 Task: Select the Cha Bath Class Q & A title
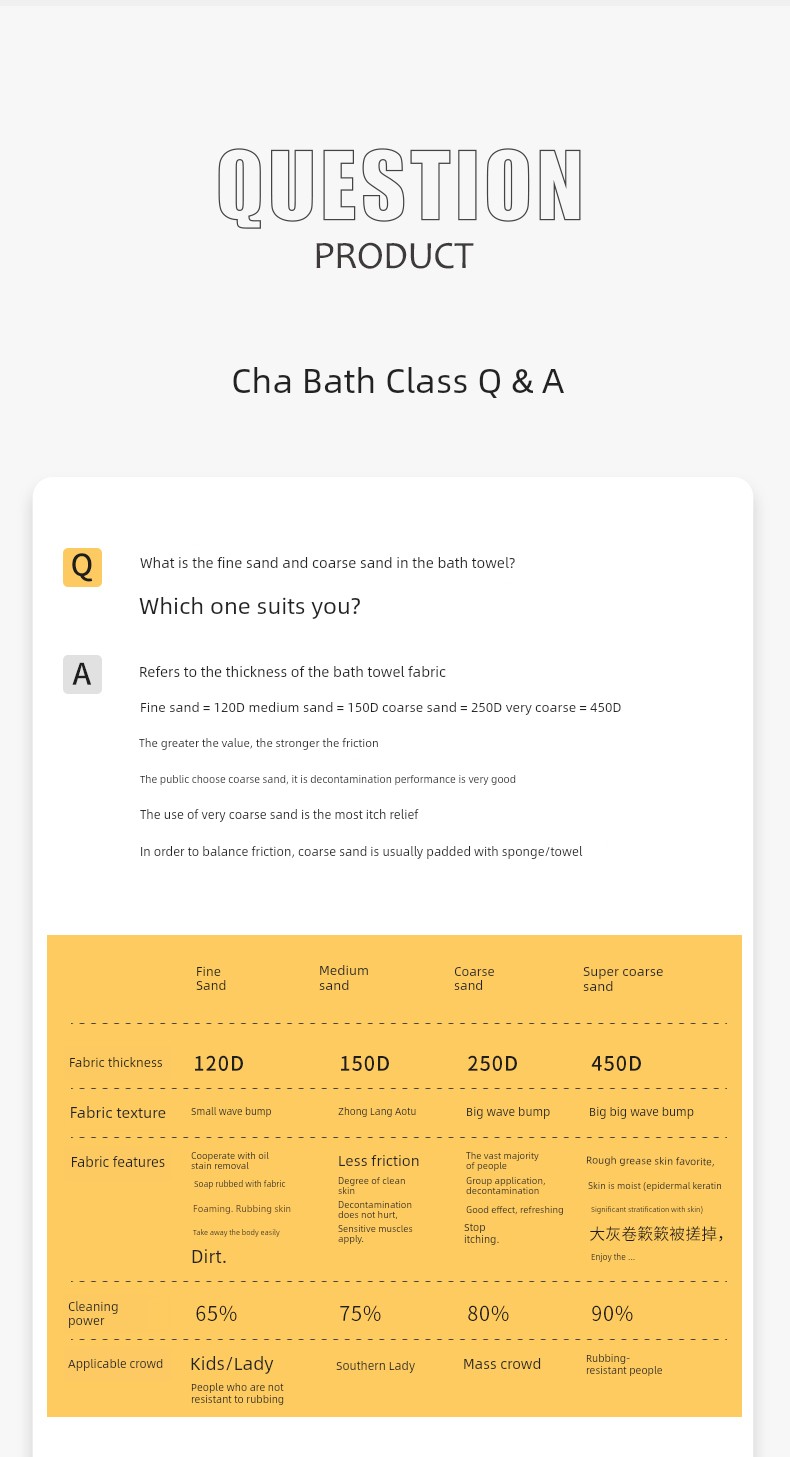point(397,381)
